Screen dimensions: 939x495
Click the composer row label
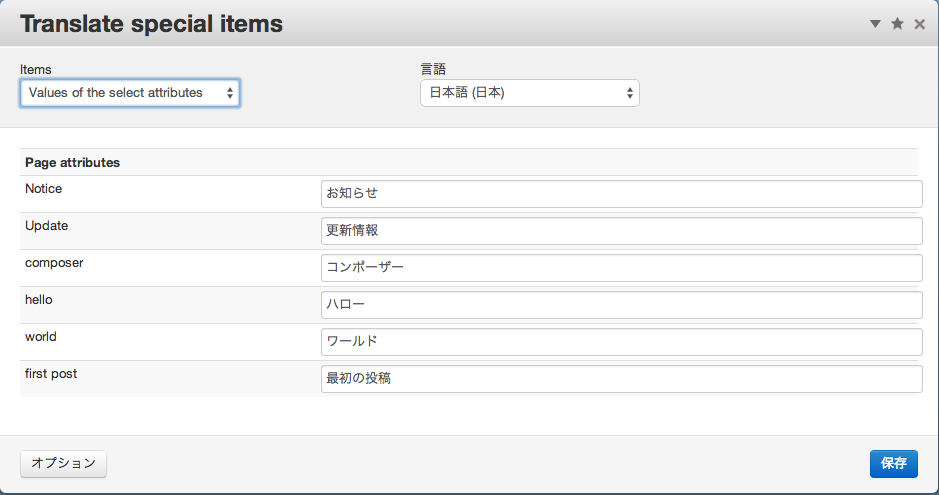(x=54, y=263)
